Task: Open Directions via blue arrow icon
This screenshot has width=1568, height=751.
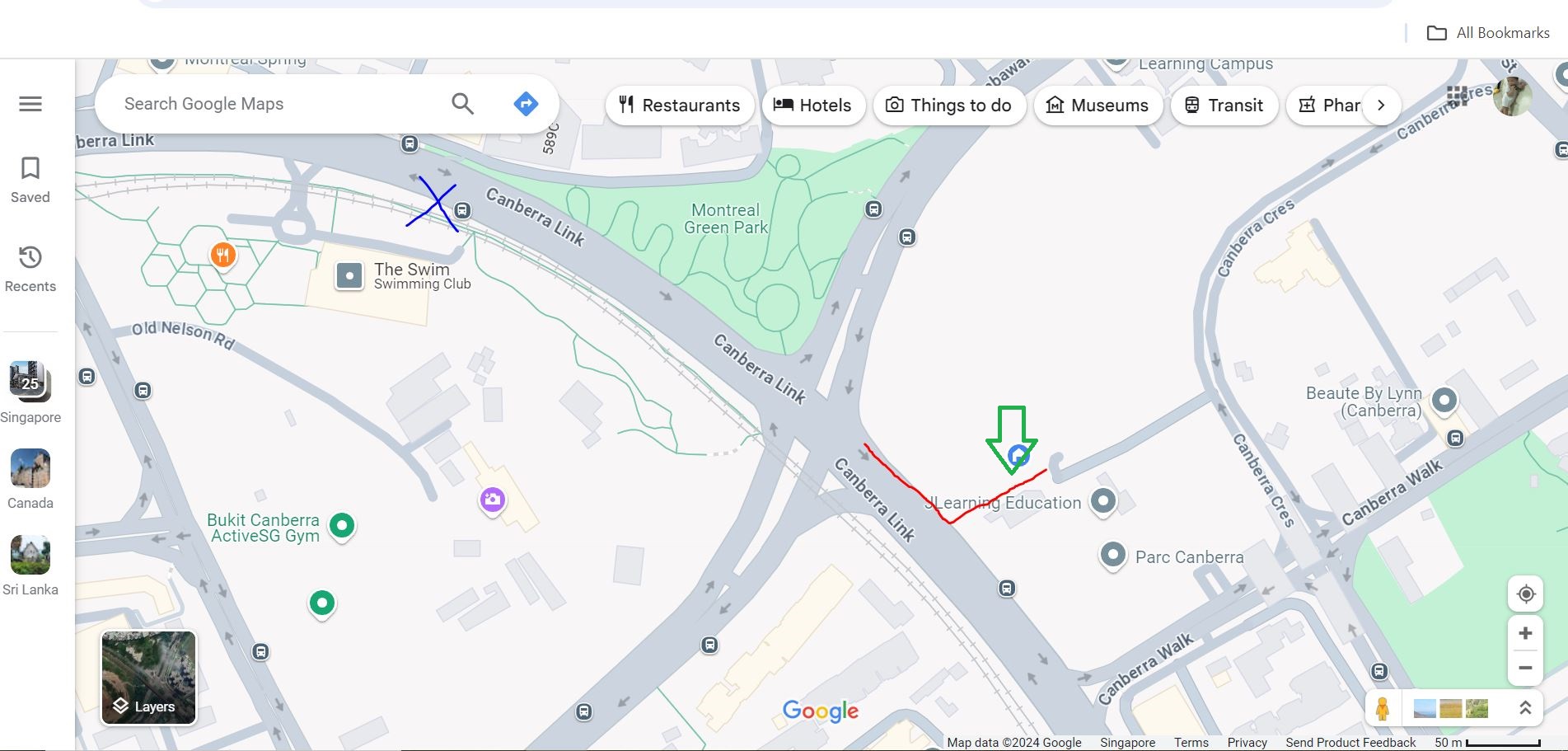Action: coord(526,104)
